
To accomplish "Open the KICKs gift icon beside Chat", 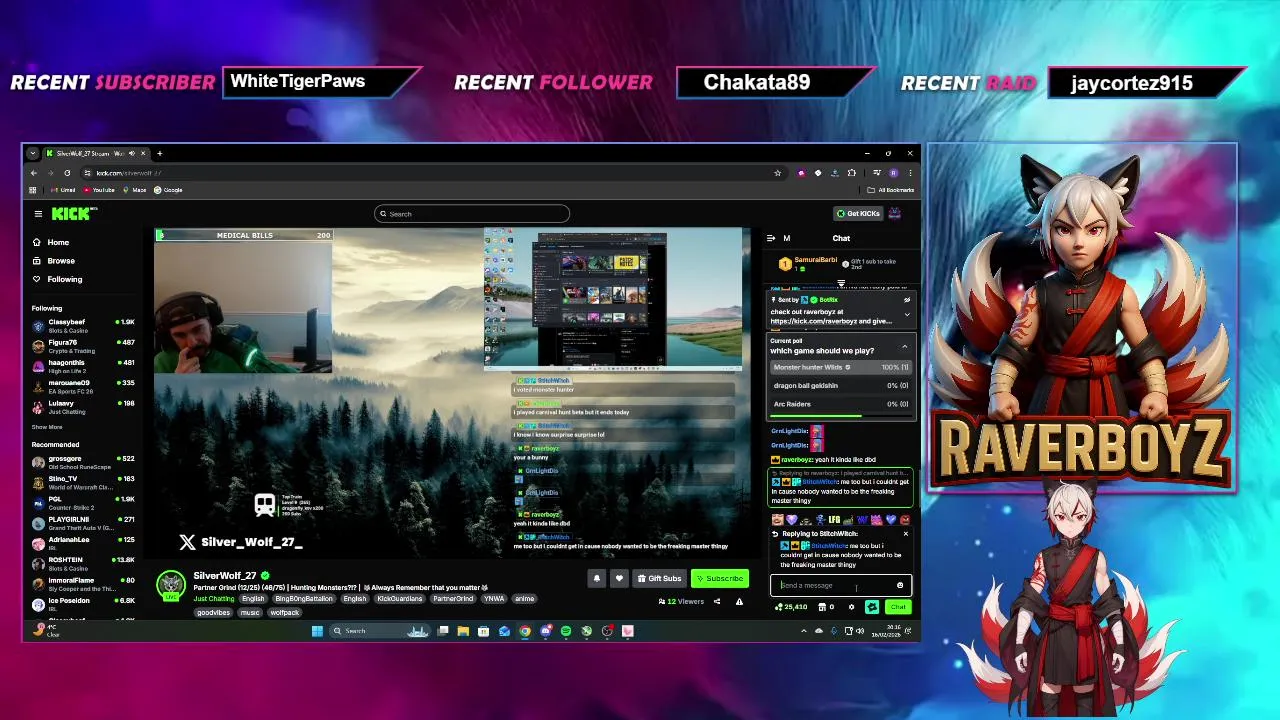I will coord(872,607).
